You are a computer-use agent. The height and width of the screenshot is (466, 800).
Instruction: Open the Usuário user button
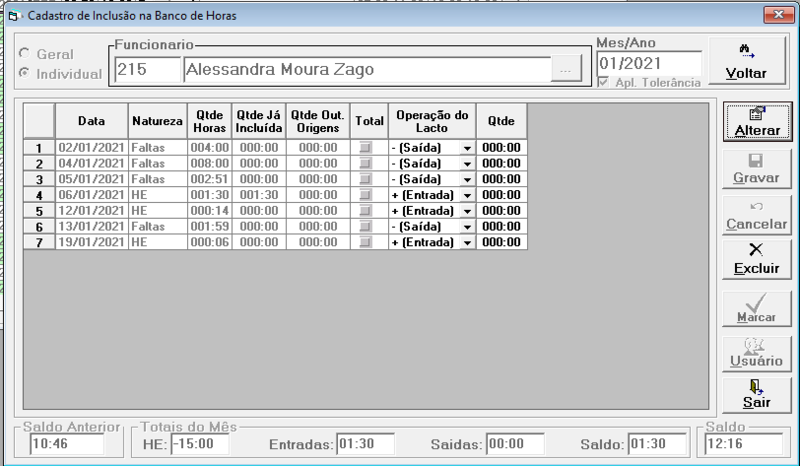tap(756, 352)
